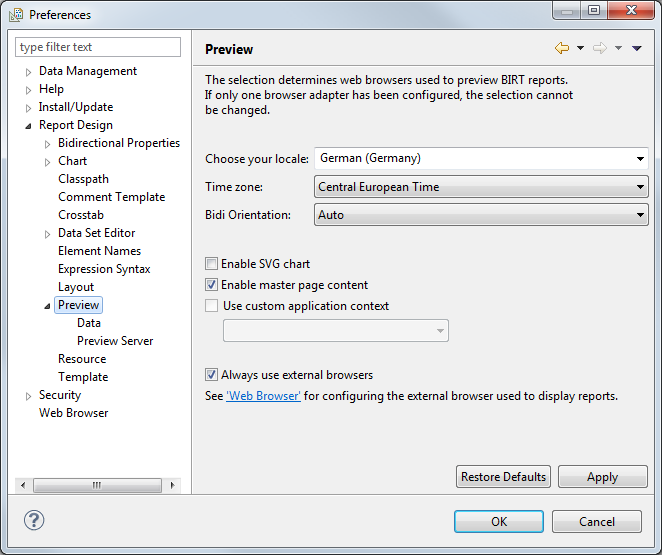Uncheck Always use external browsers

[x=211, y=375]
